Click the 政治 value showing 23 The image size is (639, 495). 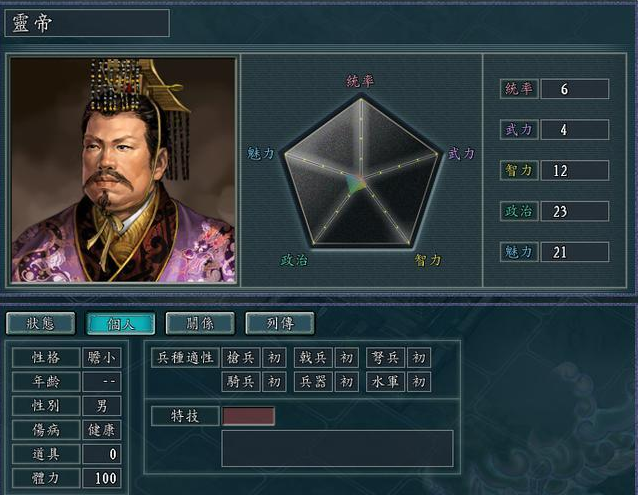coord(575,211)
